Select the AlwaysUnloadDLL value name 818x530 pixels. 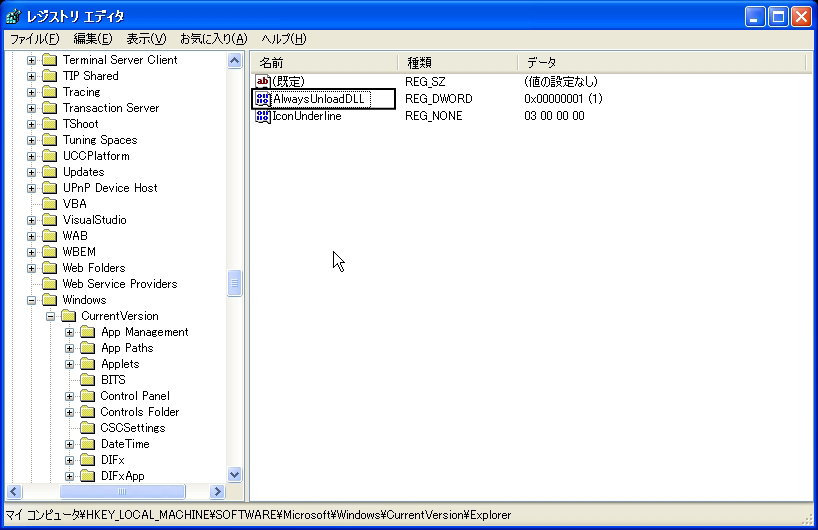pyautogui.click(x=321, y=99)
